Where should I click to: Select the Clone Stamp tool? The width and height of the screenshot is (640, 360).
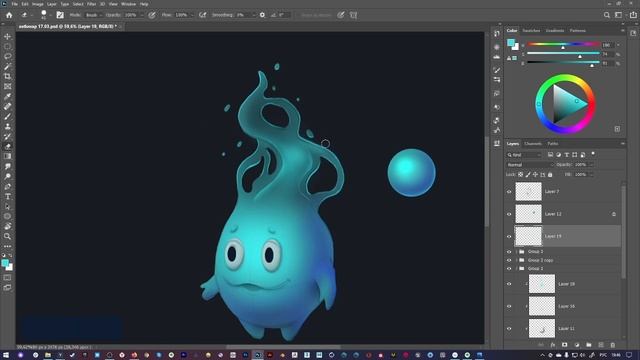7,127
